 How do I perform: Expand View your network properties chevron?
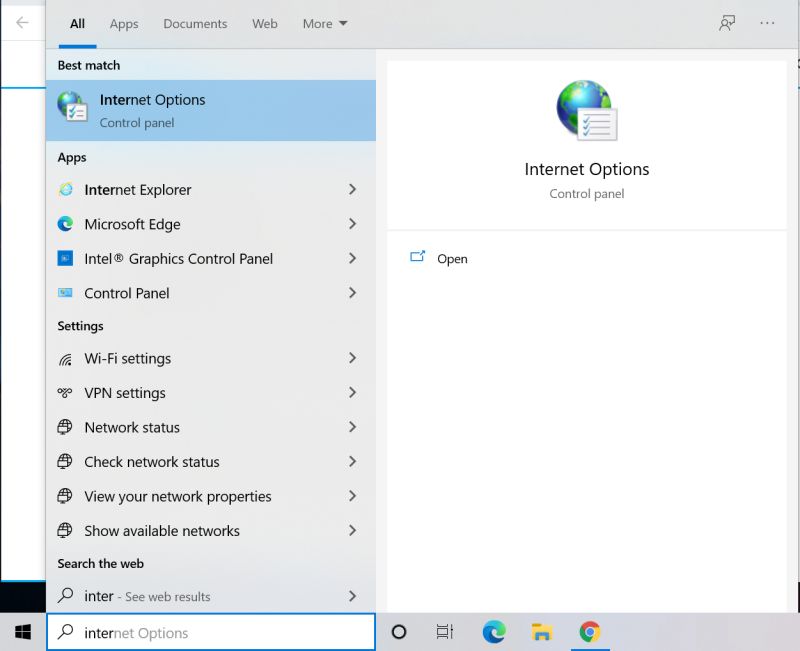353,496
